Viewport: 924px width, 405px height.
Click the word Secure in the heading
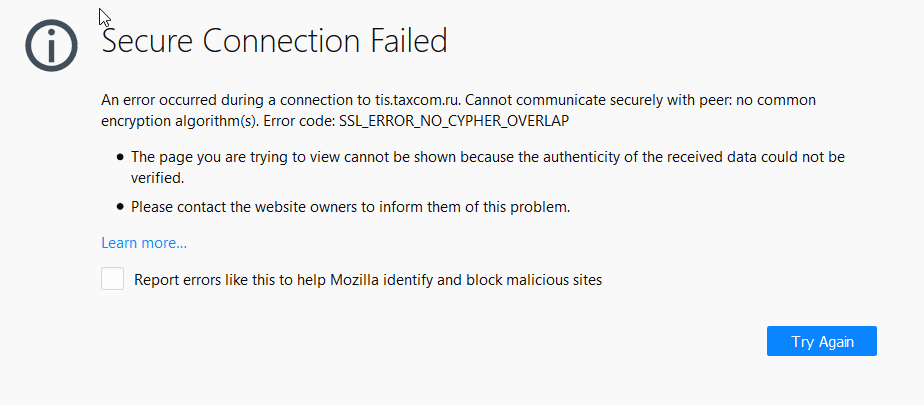(148, 41)
